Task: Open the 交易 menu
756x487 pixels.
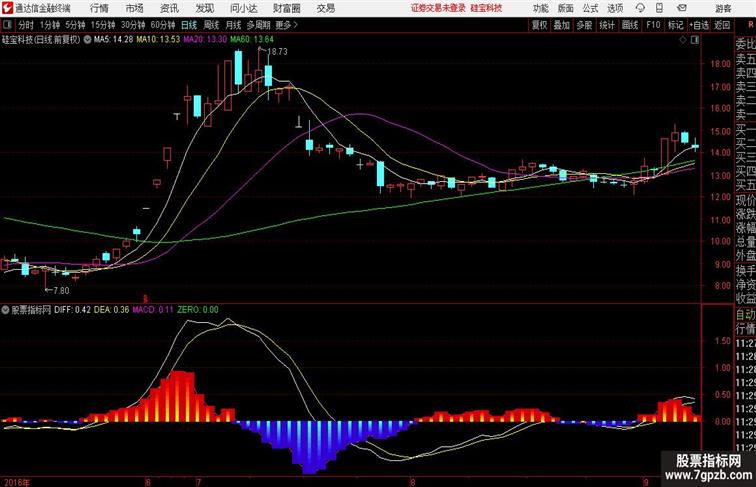Action: click(325, 8)
